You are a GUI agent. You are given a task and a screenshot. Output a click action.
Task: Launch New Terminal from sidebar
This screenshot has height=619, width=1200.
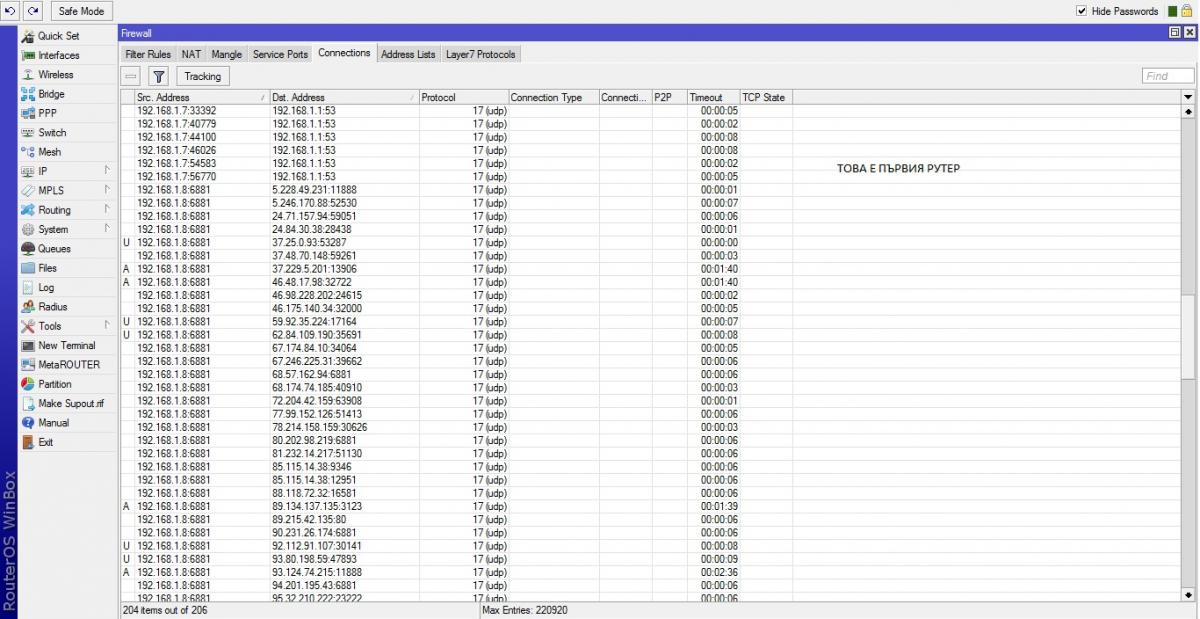point(66,346)
